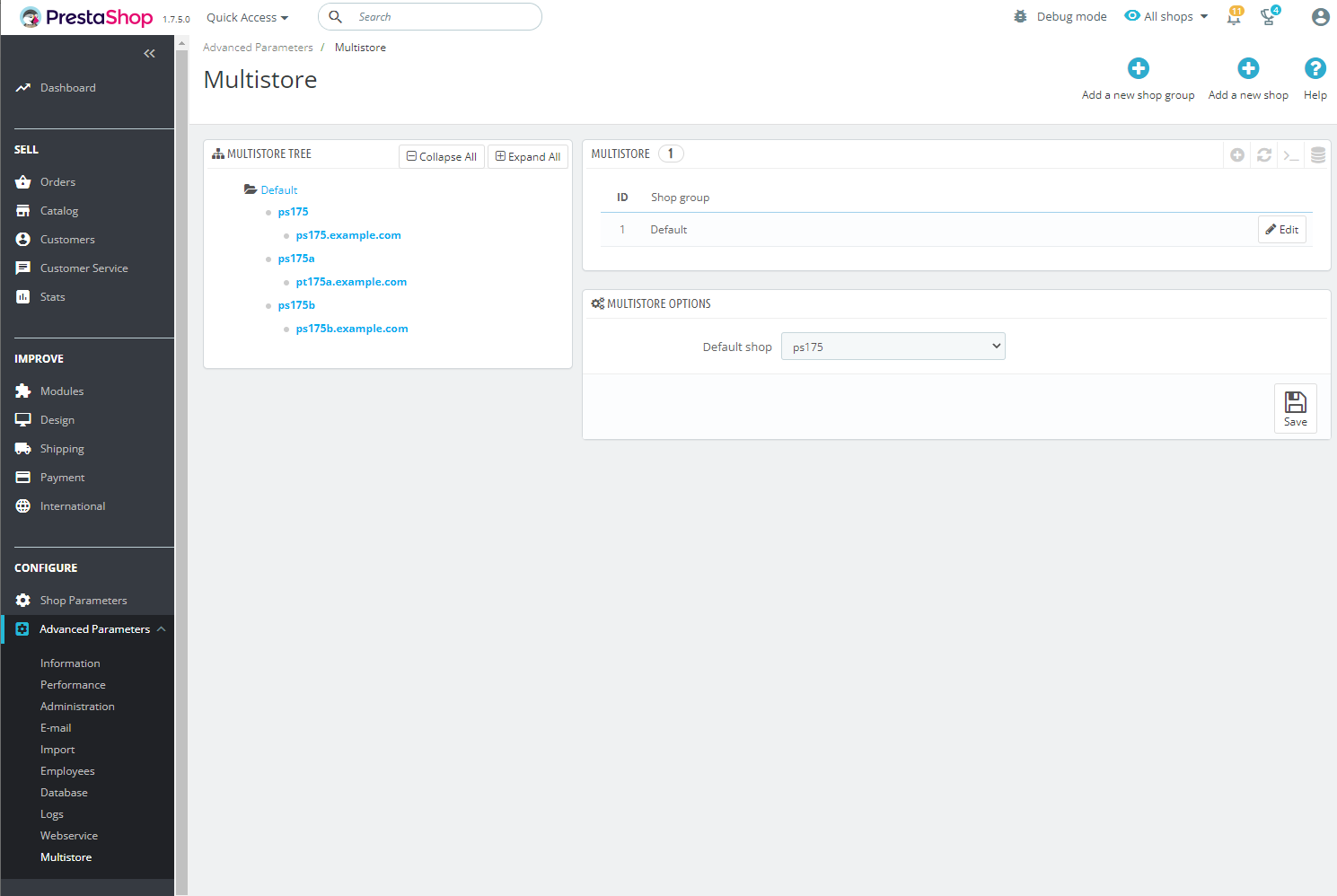The width and height of the screenshot is (1337, 896).
Task: Click the ID column header
Action: tap(622, 198)
